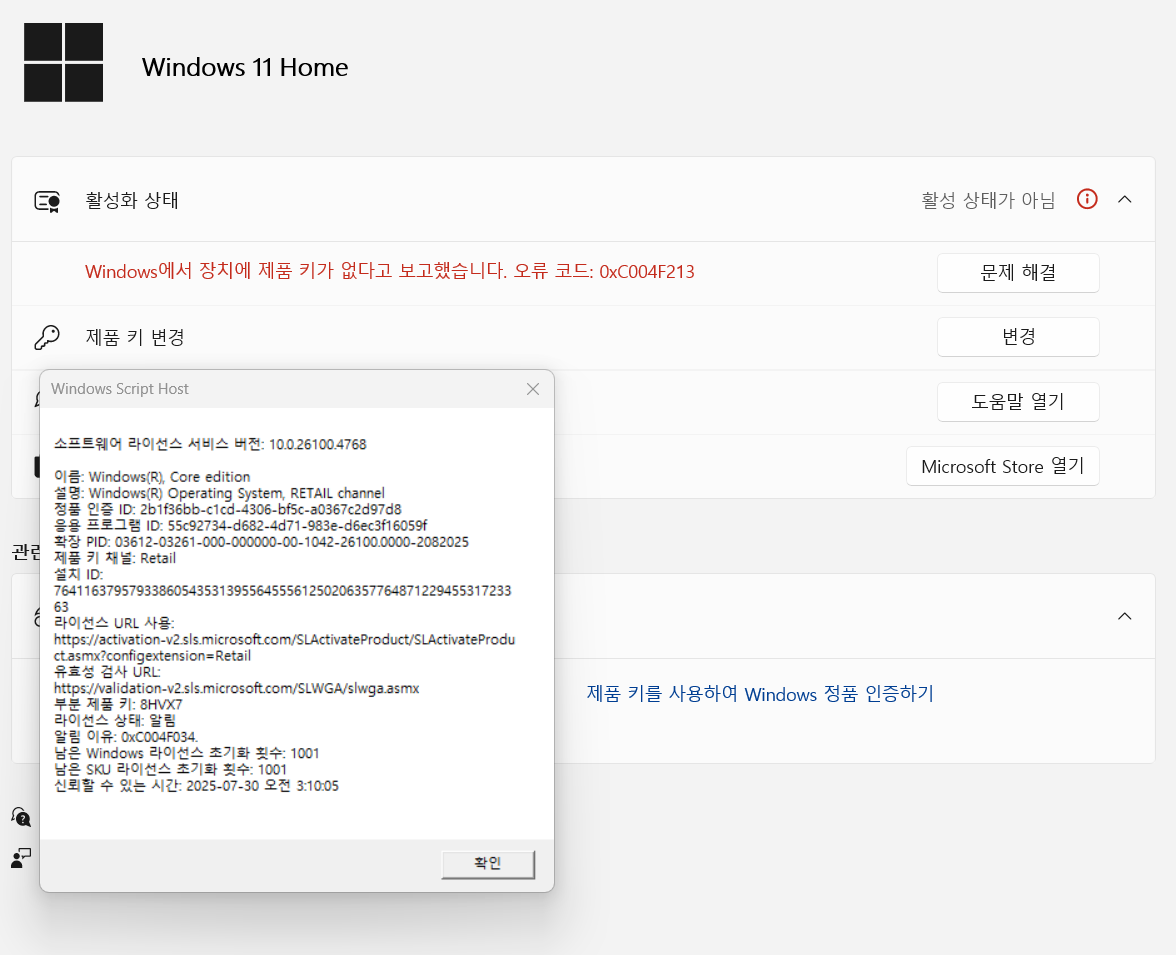Screen dimensions: 1176x955
Task: Click the Windows Script Host title bar text
Action: 120,389
